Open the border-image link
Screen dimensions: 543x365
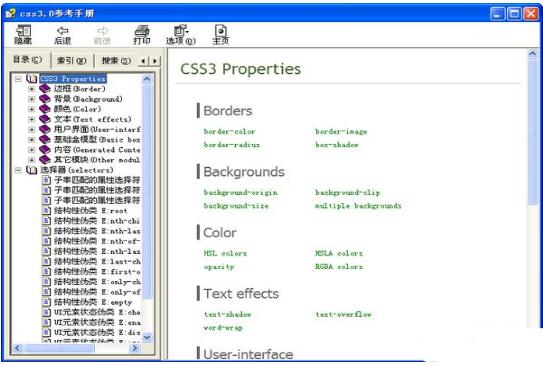click(341, 132)
